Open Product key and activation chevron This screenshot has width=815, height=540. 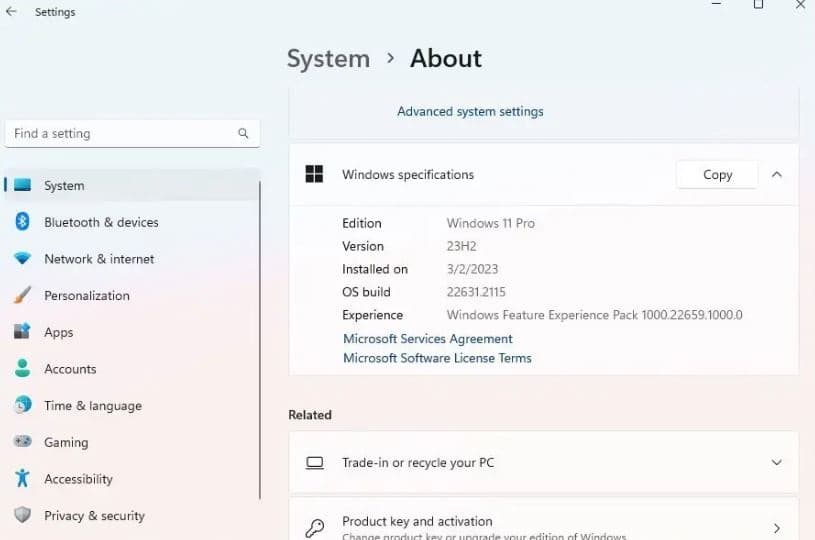tap(777, 527)
